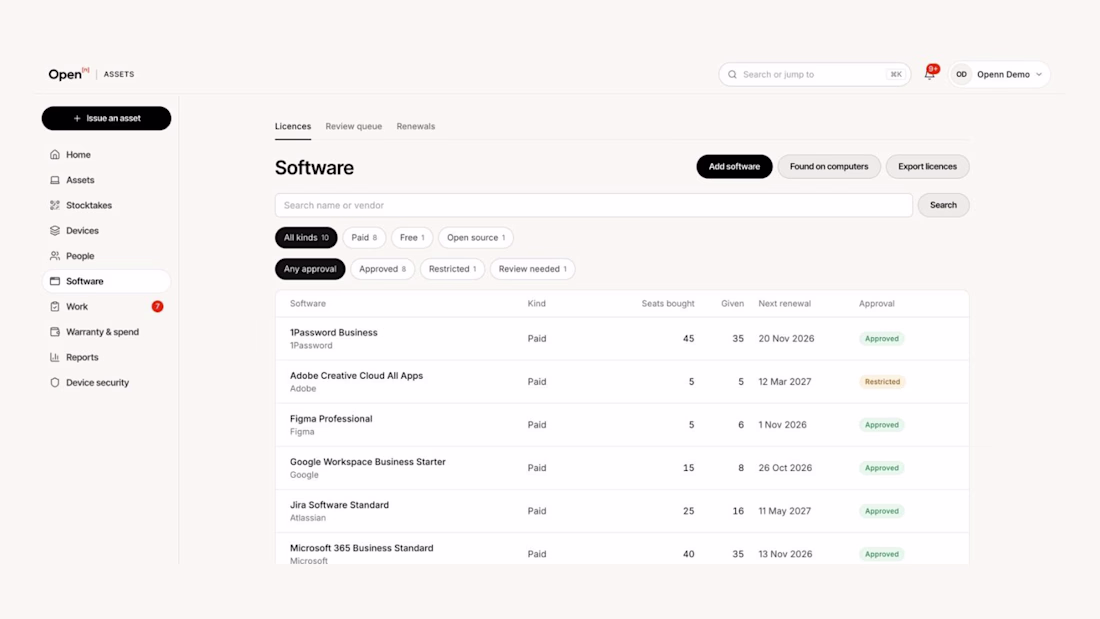Click the Devices stack icon

point(55,230)
